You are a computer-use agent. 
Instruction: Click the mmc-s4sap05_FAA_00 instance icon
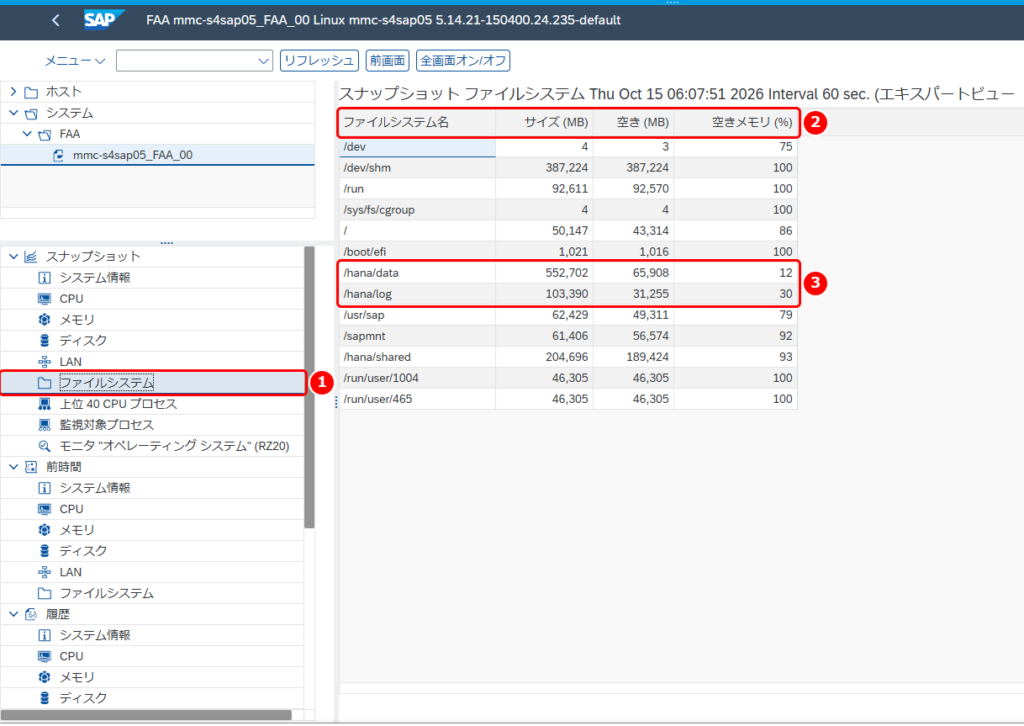(x=59, y=155)
